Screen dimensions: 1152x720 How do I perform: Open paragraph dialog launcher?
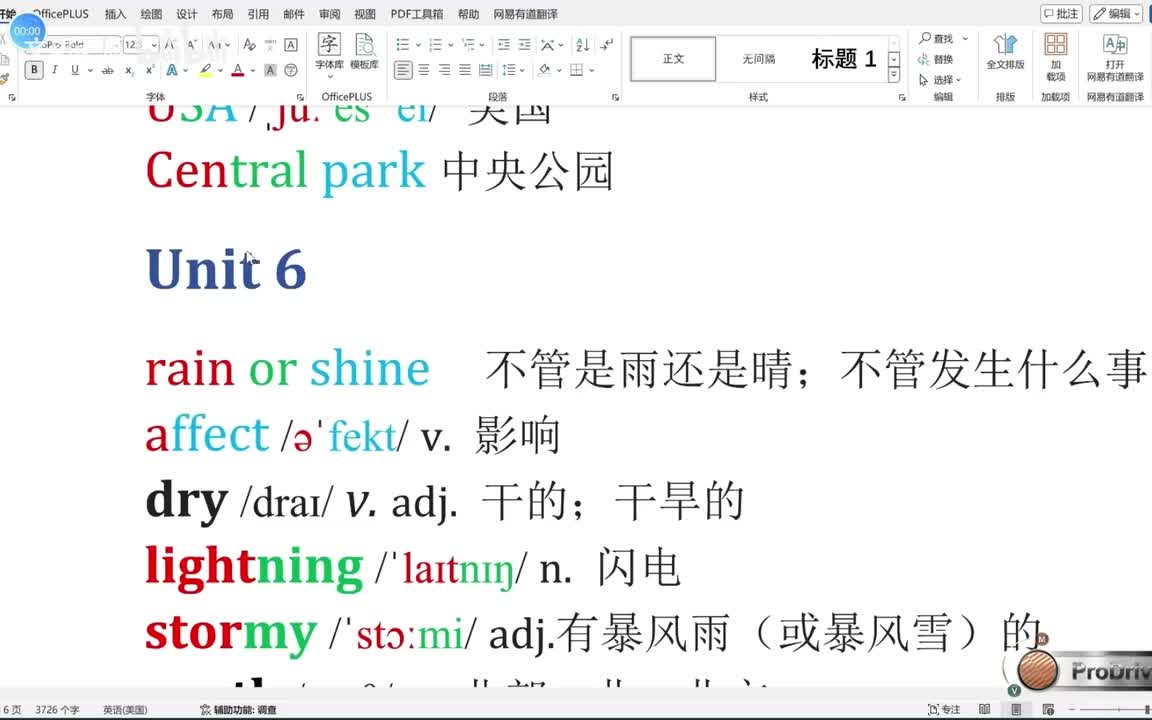click(615, 97)
